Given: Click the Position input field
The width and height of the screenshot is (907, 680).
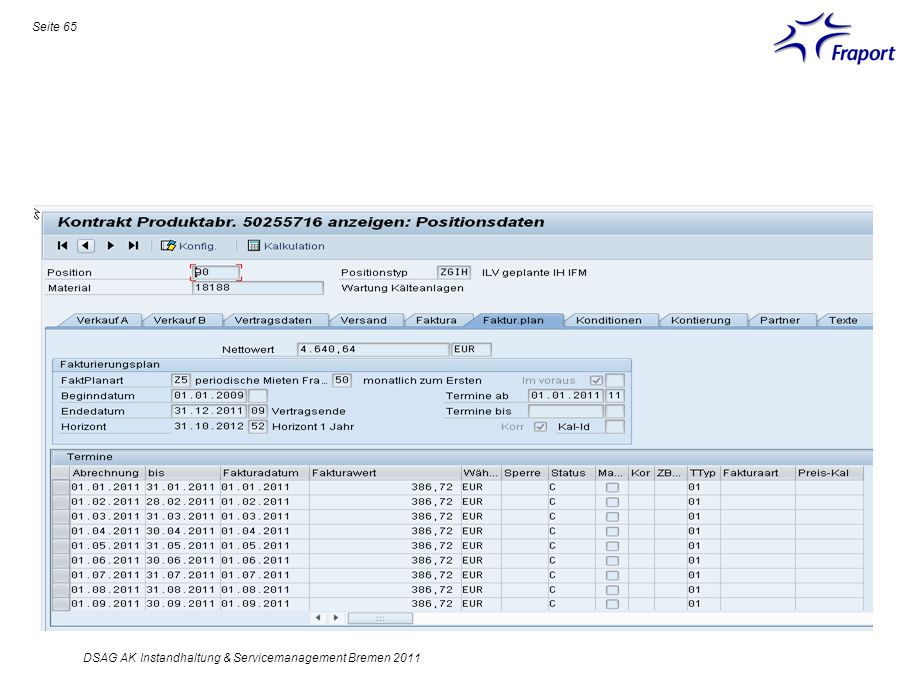Looking at the screenshot, I should [x=216, y=272].
